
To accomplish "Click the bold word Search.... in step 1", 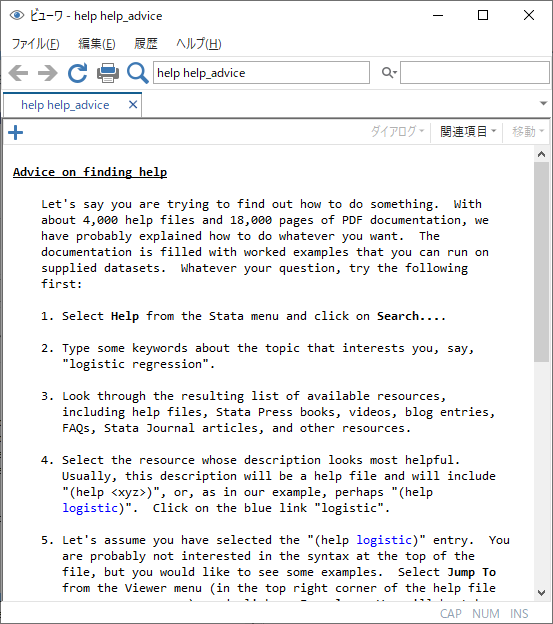I will coord(411,316).
